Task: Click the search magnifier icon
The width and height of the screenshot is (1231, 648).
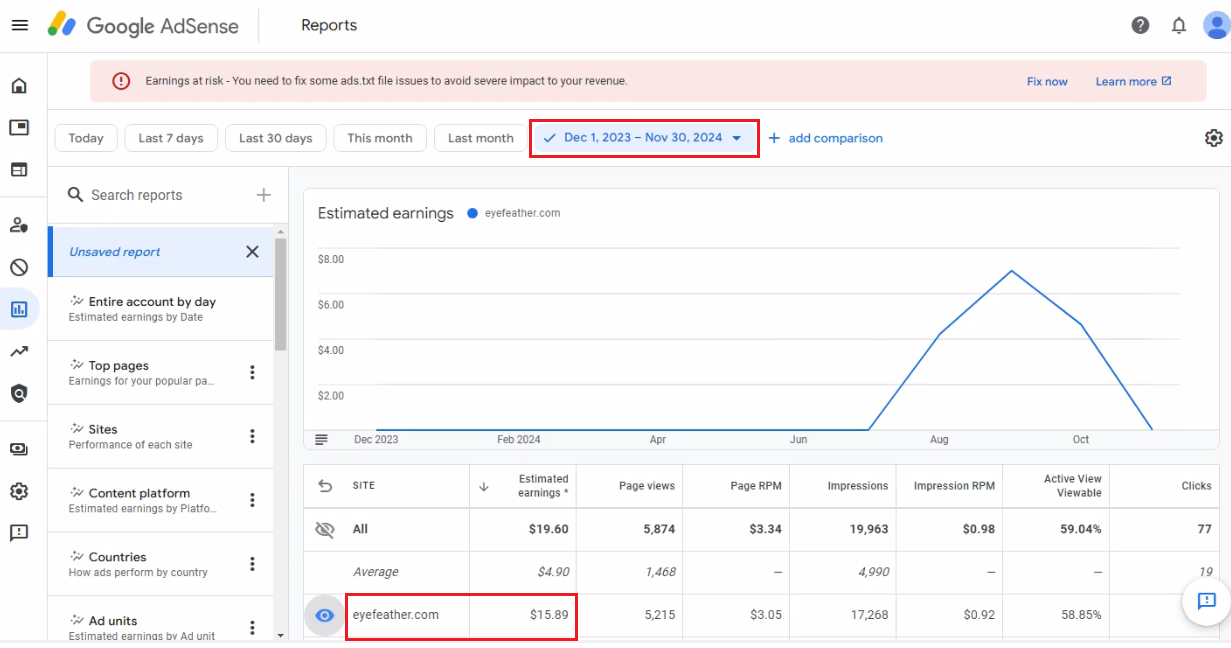Action: 75,195
